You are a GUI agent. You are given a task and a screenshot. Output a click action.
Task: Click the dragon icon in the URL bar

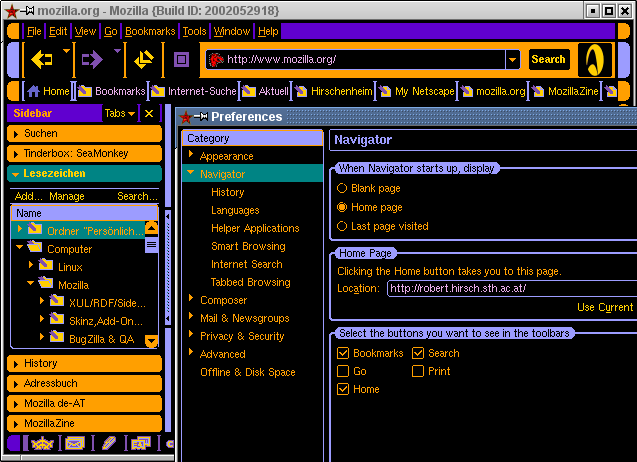[216, 60]
